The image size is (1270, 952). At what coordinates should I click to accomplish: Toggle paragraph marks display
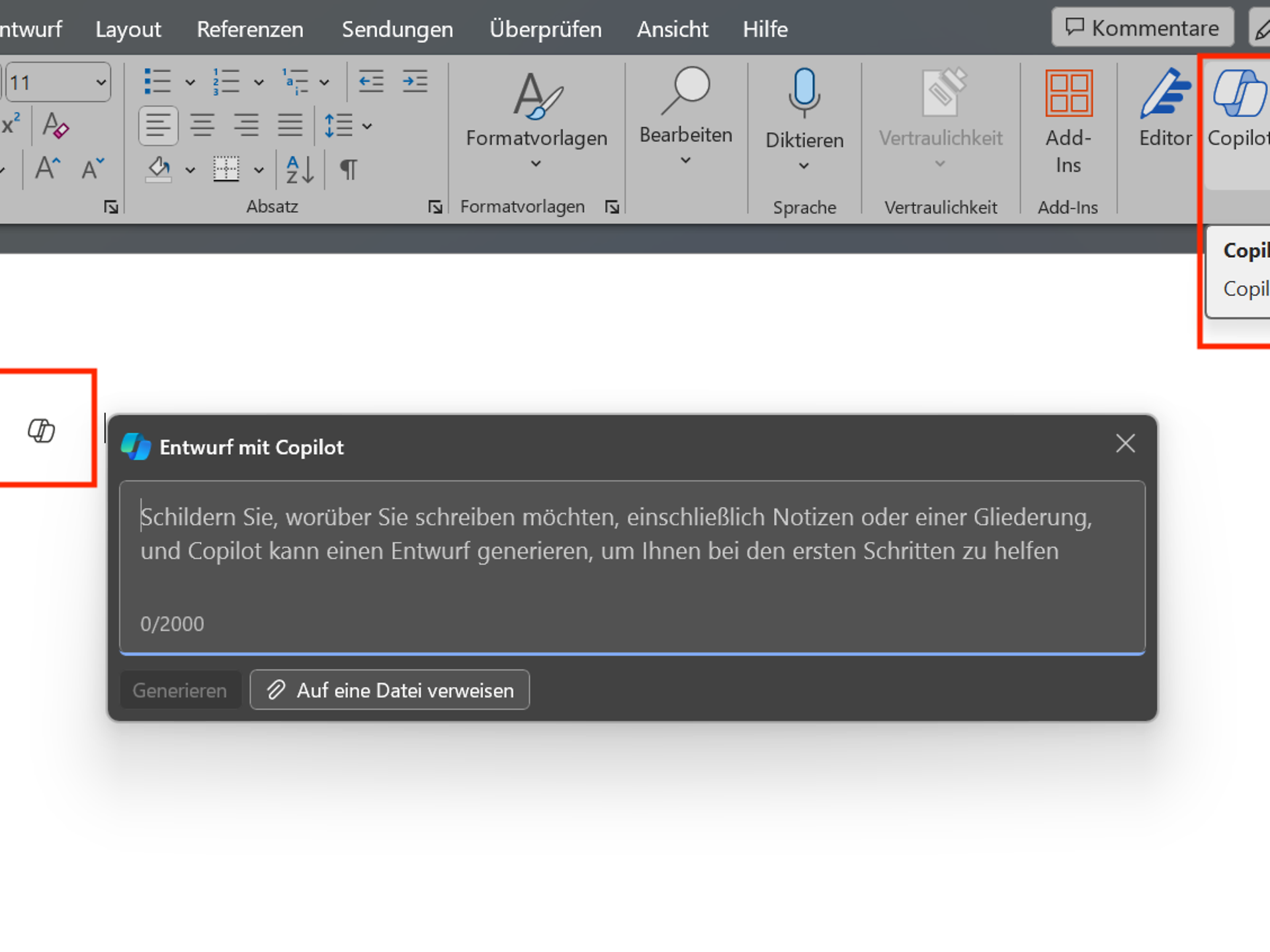click(x=348, y=170)
